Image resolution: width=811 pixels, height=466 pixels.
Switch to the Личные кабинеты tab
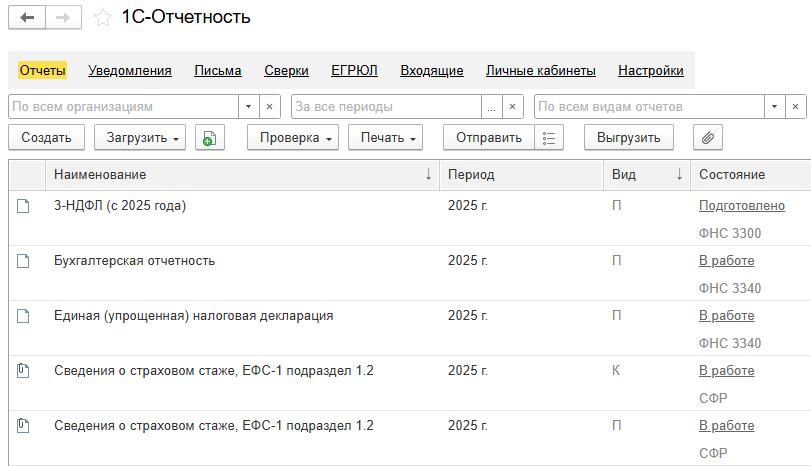pos(540,70)
